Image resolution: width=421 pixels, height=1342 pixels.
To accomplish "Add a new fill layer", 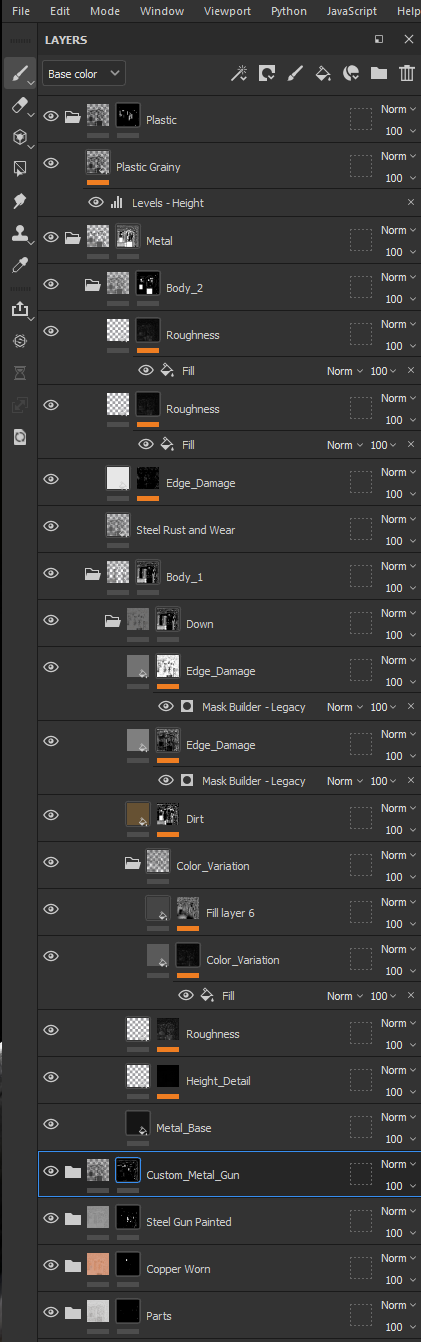I will click(x=322, y=73).
